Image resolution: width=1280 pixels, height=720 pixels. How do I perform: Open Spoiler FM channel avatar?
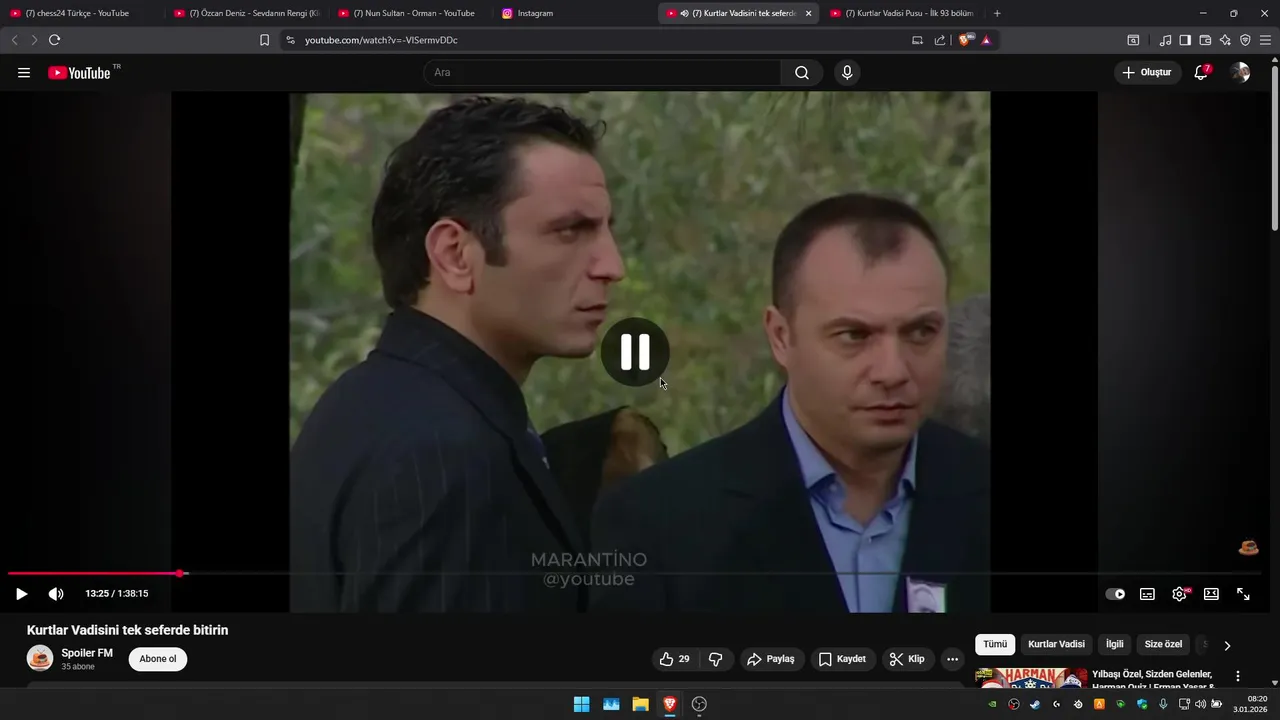(40, 658)
